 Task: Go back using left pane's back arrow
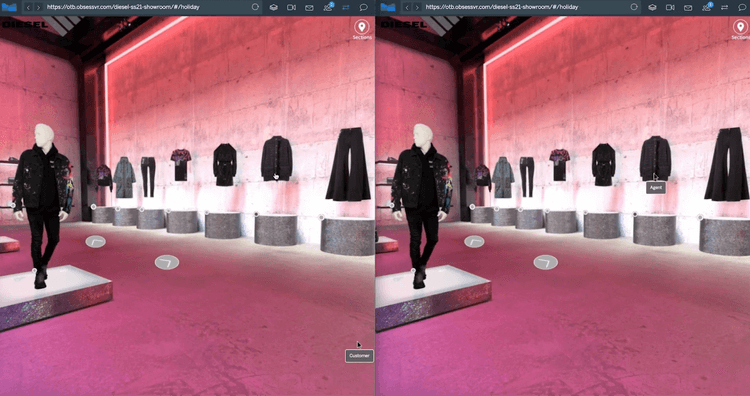click(28, 7)
